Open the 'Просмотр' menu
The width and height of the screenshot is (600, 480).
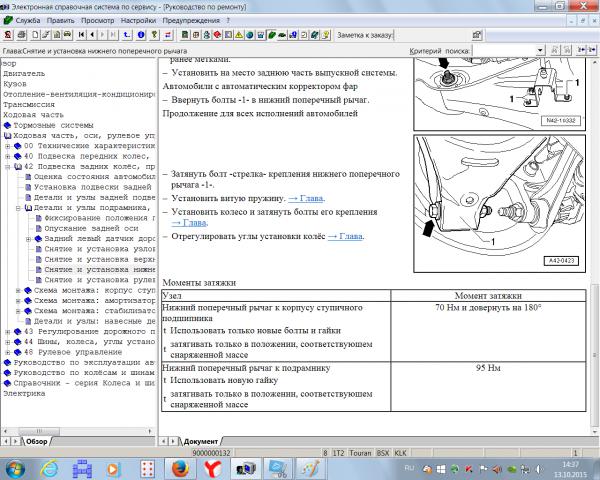[x=98, y=20]
